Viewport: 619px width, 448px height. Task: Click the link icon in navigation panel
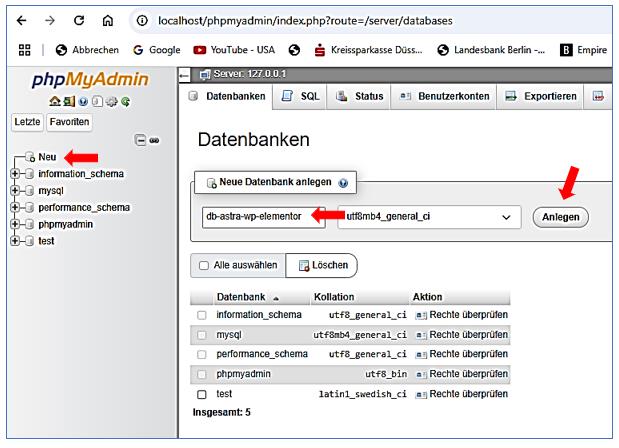click(x=154, y=141)
